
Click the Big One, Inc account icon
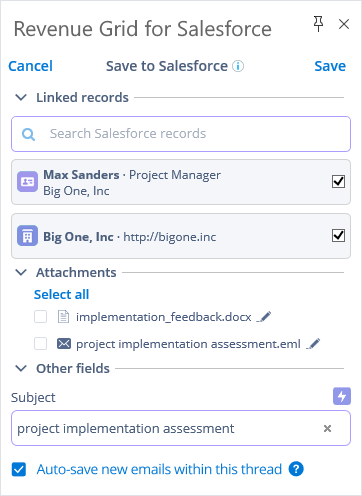(27, 236)
